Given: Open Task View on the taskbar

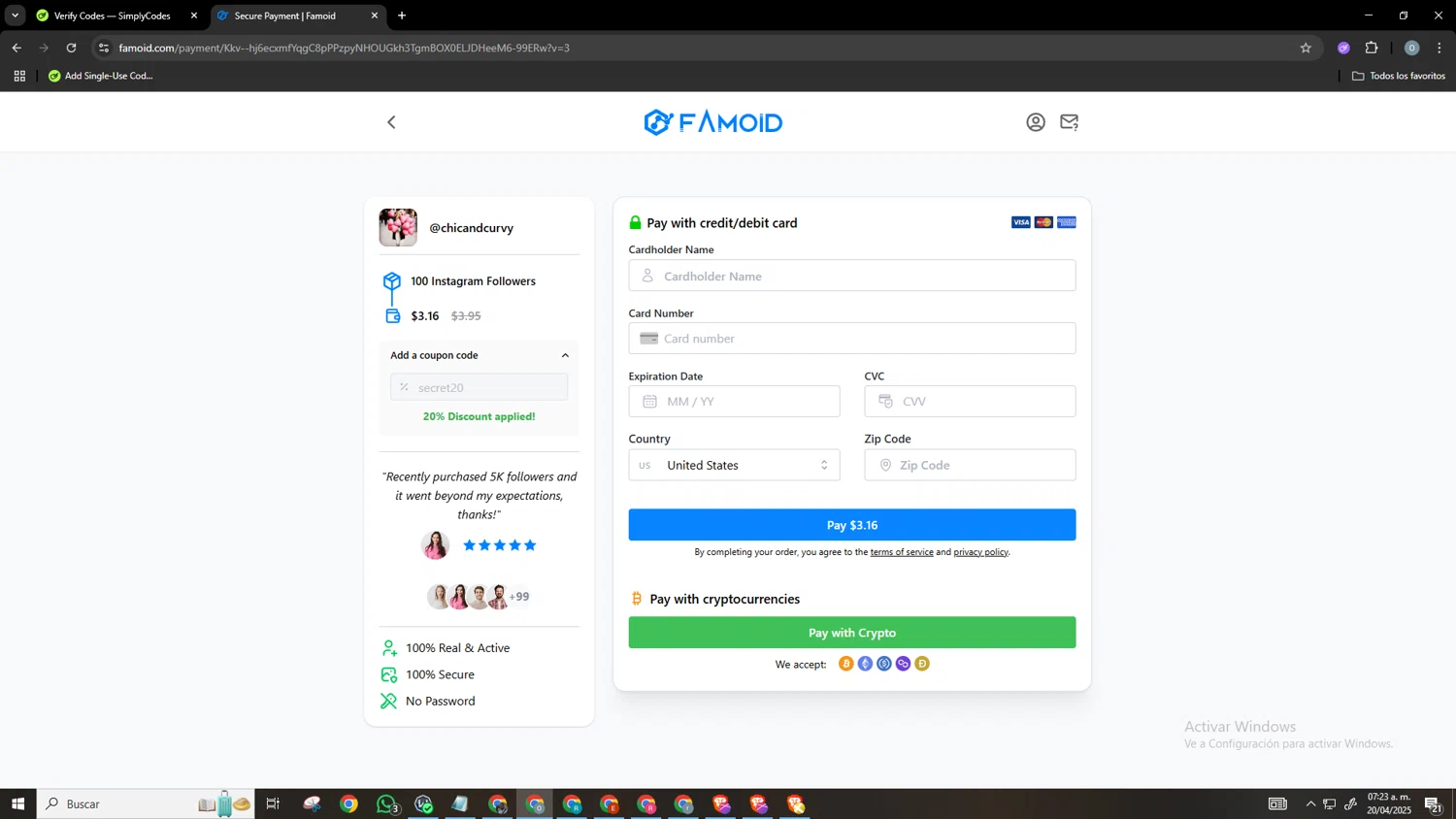Looking at the screenshot, I should point(273,803).
